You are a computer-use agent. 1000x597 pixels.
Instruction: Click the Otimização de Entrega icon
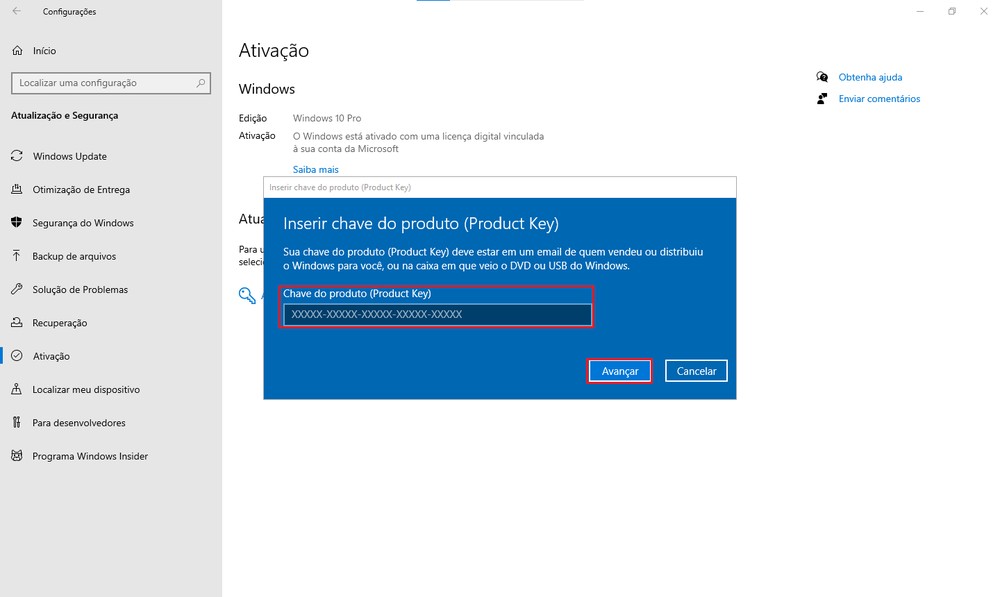point(16,189)
